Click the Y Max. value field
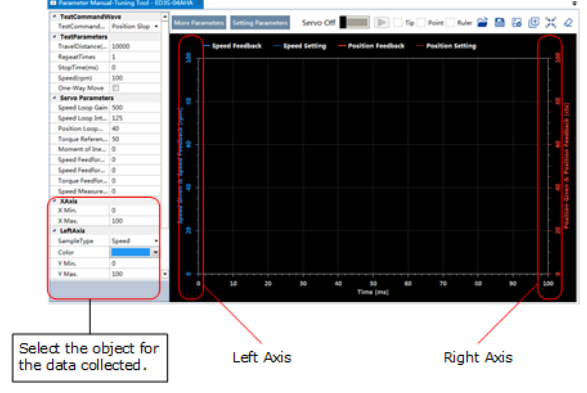The image size is (587, 393). point(135,274)
